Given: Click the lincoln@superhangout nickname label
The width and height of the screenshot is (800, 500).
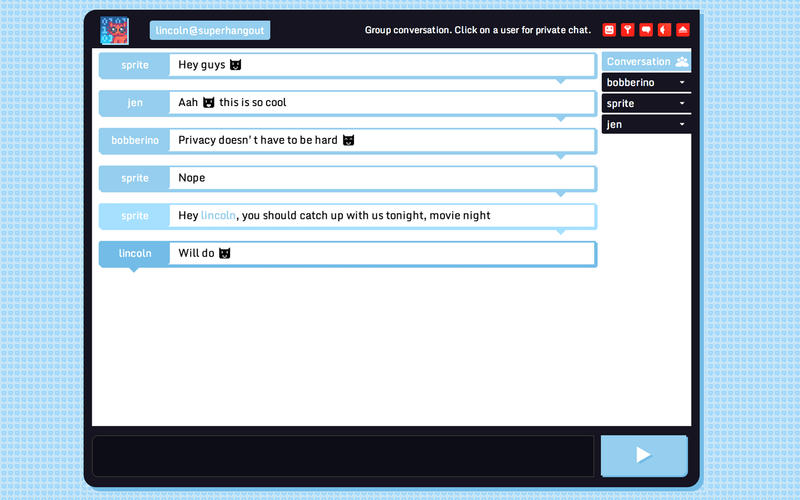Looking at the screenshot, I should tap(210, 31).
